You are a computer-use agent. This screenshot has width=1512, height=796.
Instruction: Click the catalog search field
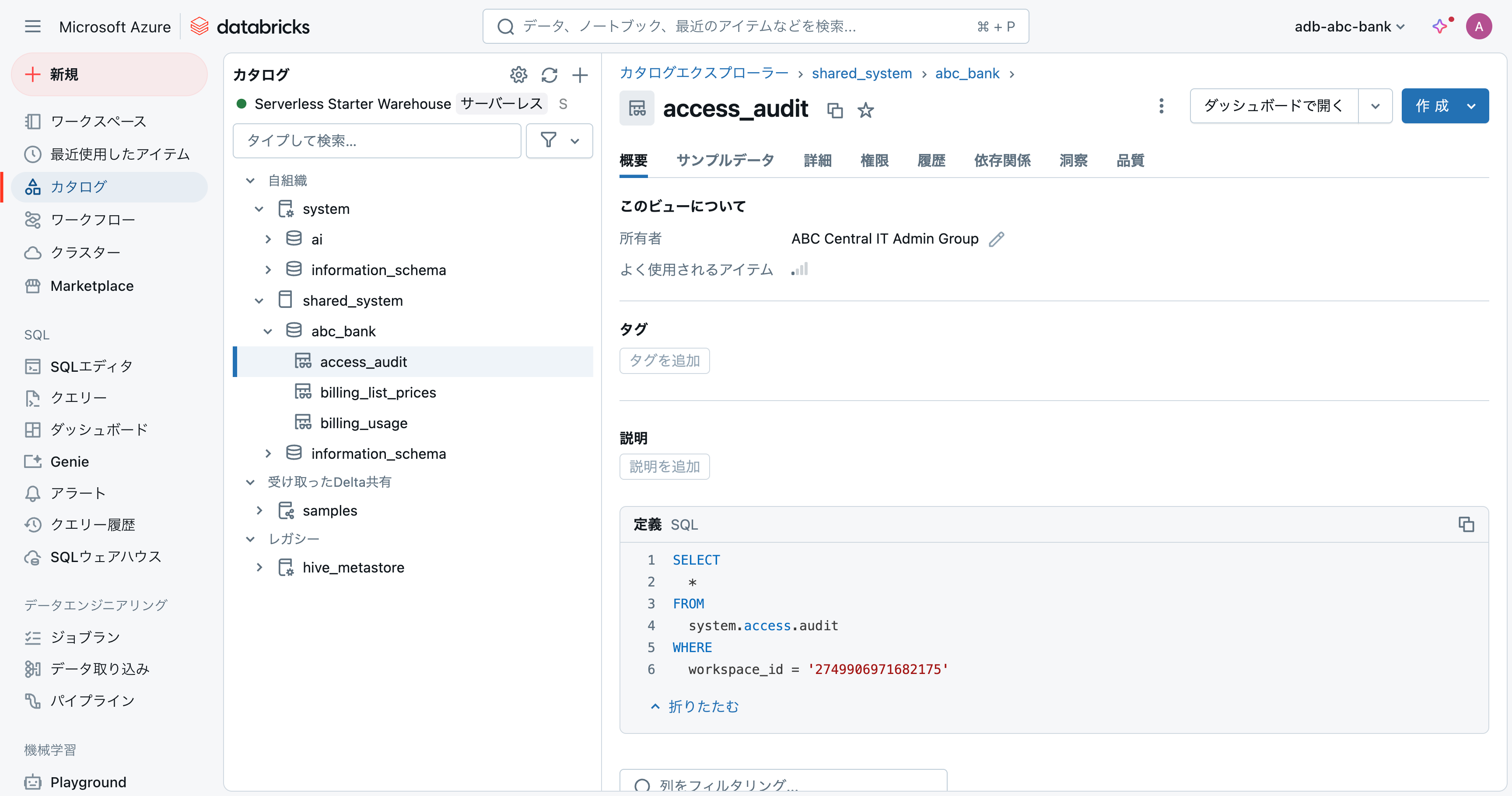point(377,140)
